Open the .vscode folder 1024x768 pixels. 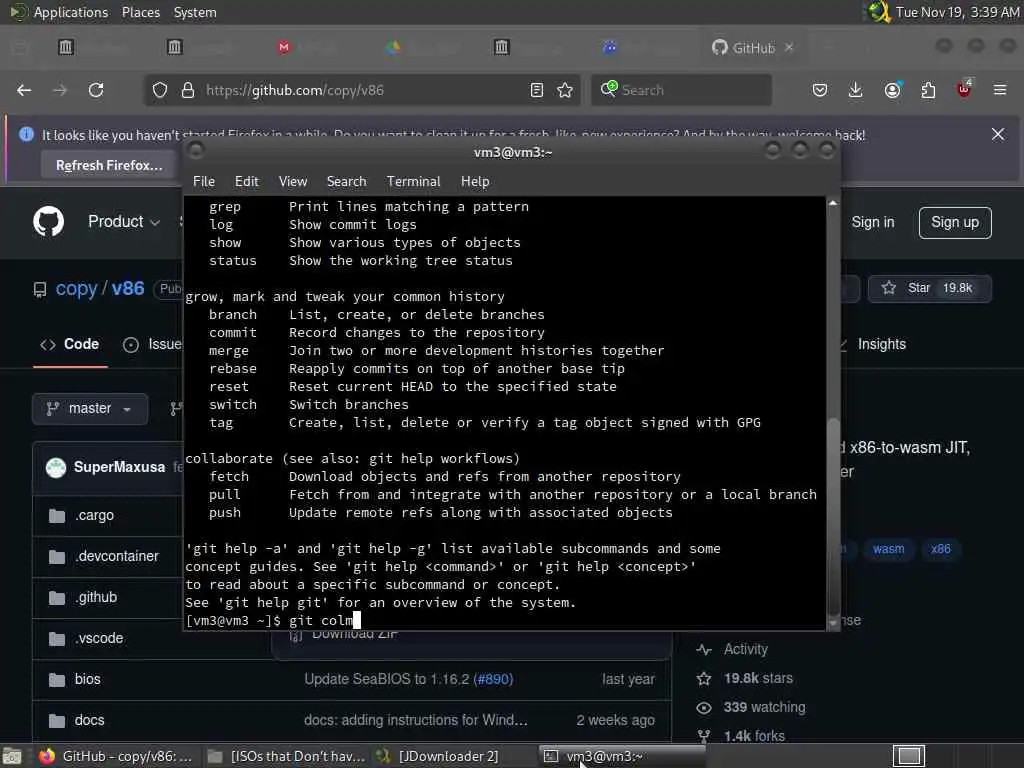[99, 639]
